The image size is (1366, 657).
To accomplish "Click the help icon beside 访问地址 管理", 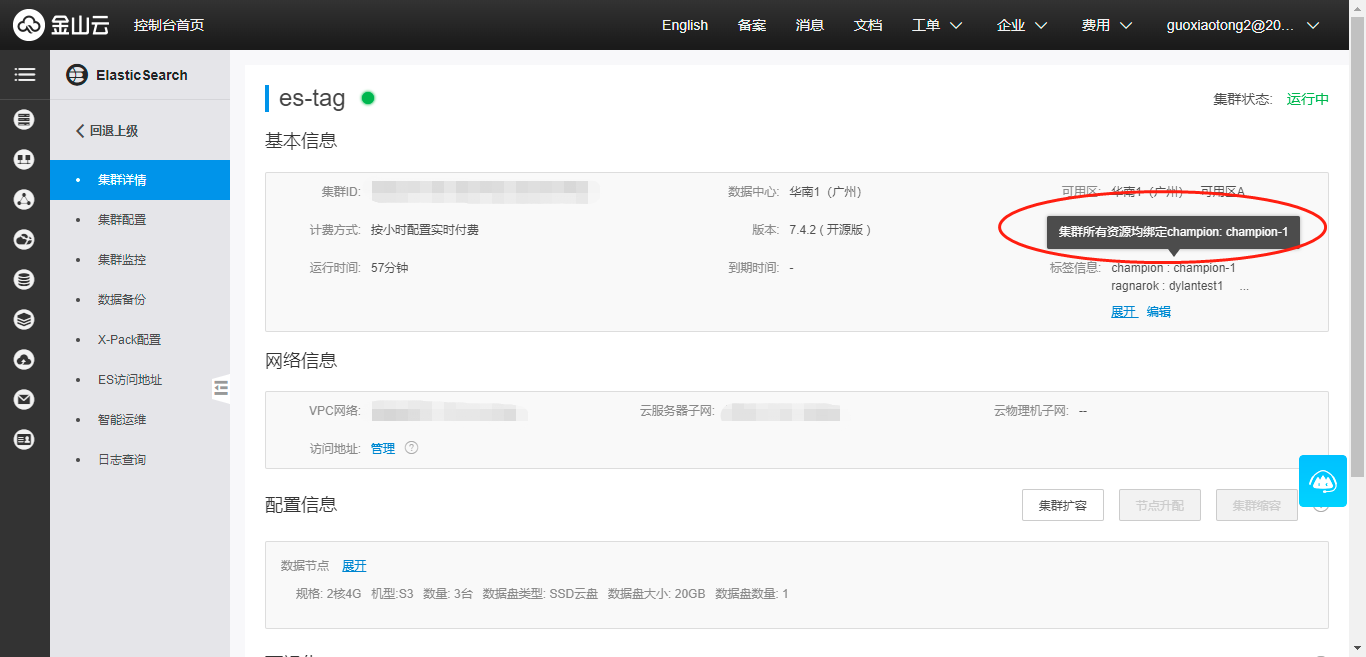I will tap(411, 448).
